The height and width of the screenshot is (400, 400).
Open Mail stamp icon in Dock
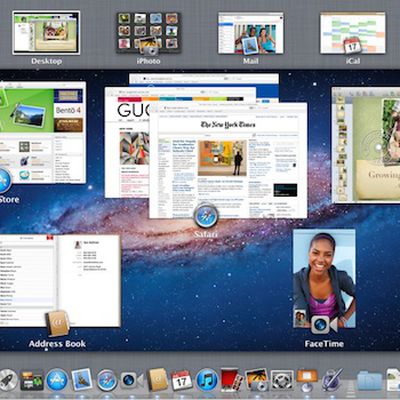click(x=82, y=379)
